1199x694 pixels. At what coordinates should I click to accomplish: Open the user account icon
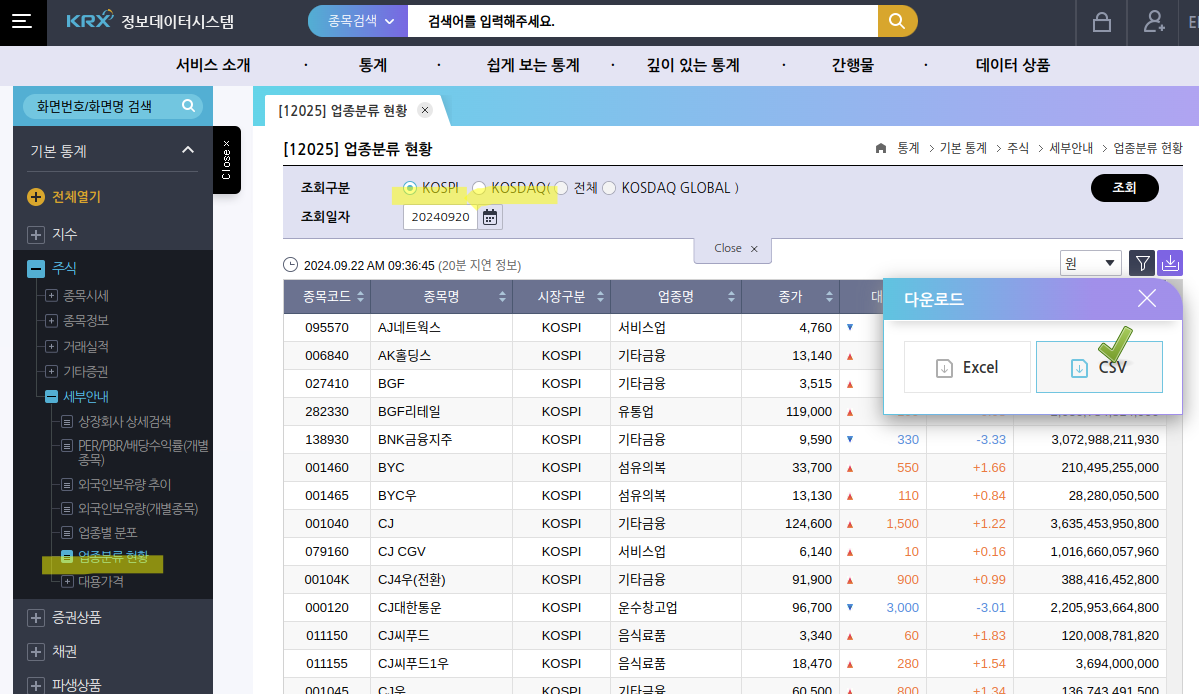(1153, 21)
